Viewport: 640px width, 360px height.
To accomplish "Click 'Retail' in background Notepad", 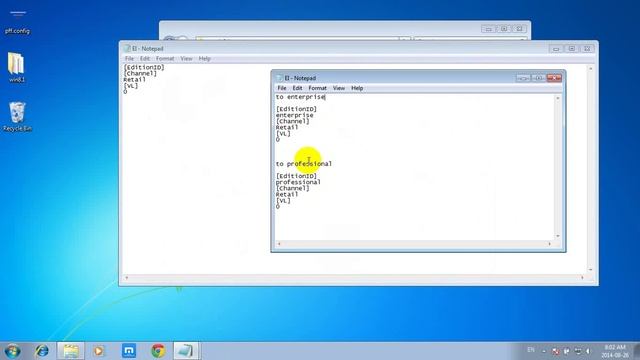I will (134, 80).
